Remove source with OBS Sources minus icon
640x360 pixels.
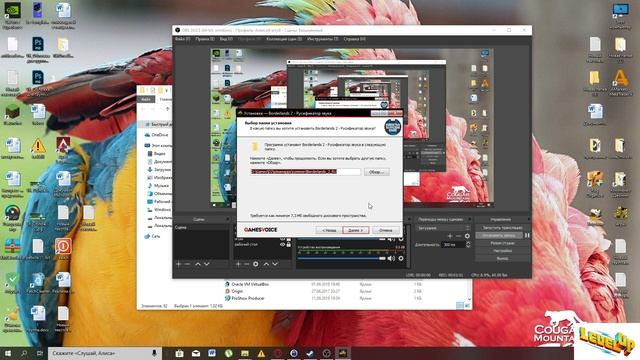click(247, 264)
